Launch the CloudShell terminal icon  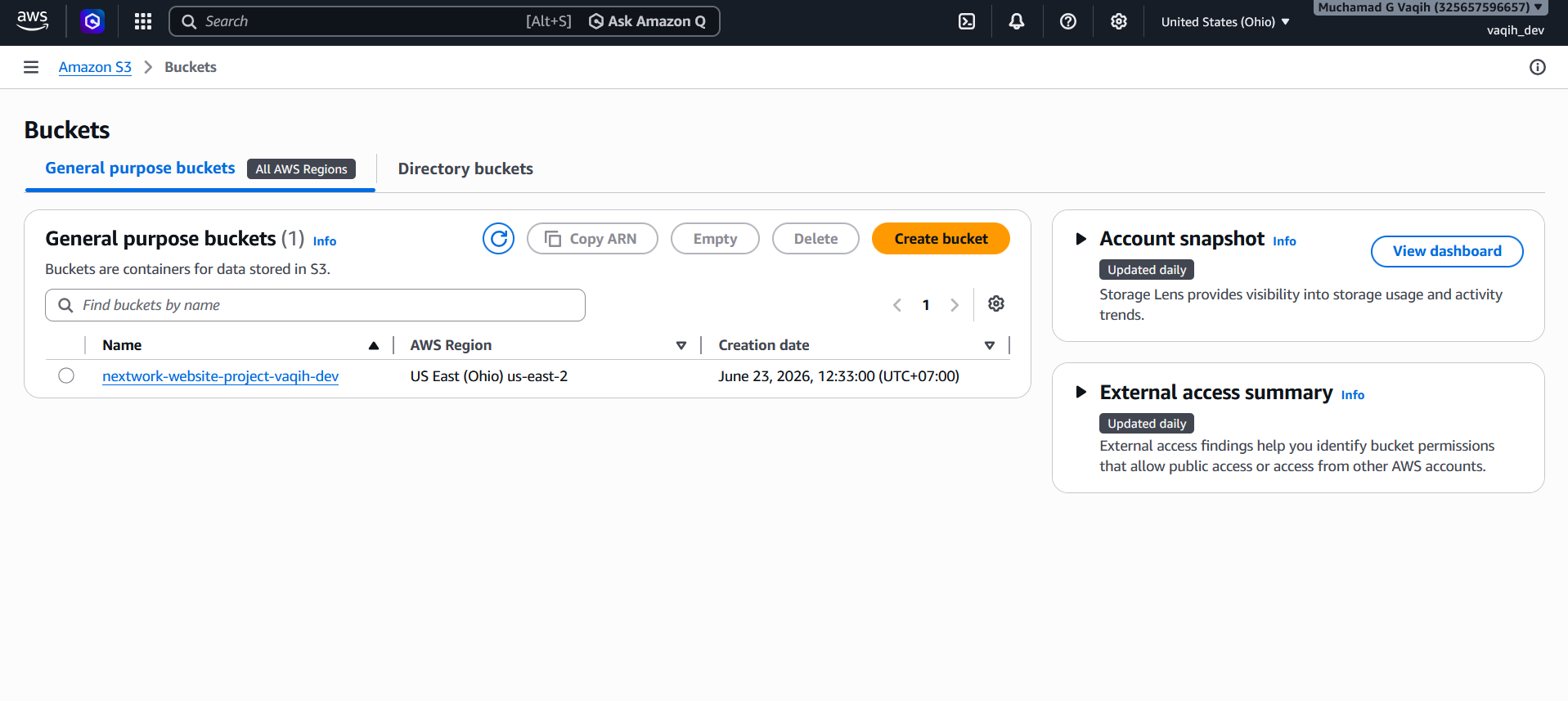967,22
